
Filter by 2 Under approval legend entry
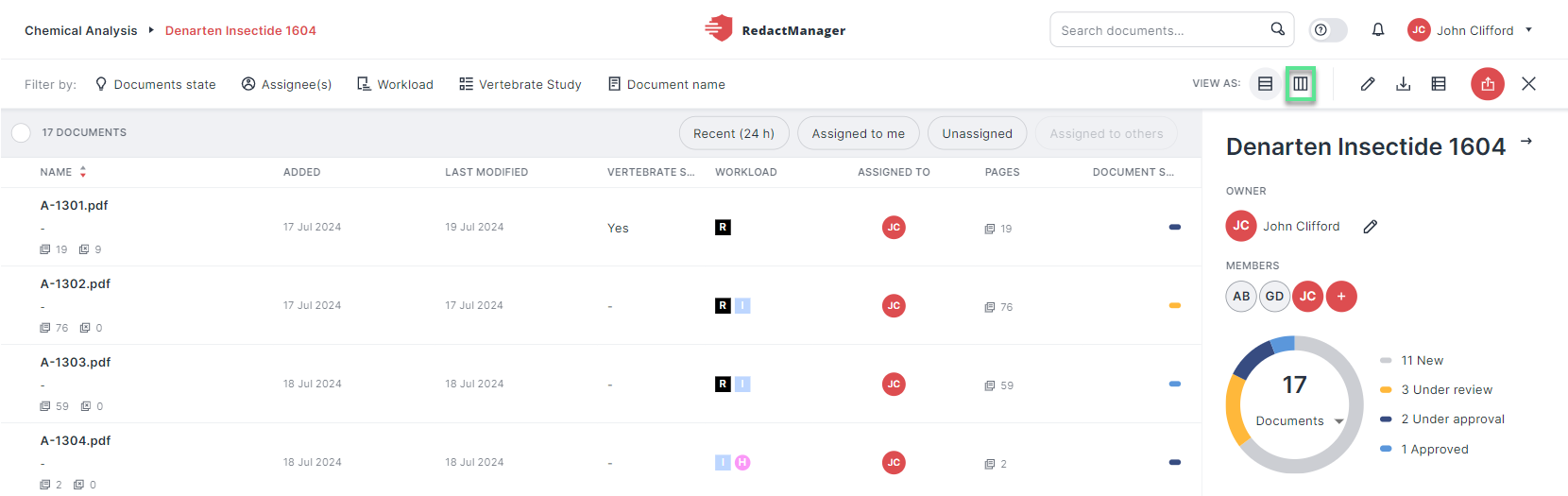1442,419
